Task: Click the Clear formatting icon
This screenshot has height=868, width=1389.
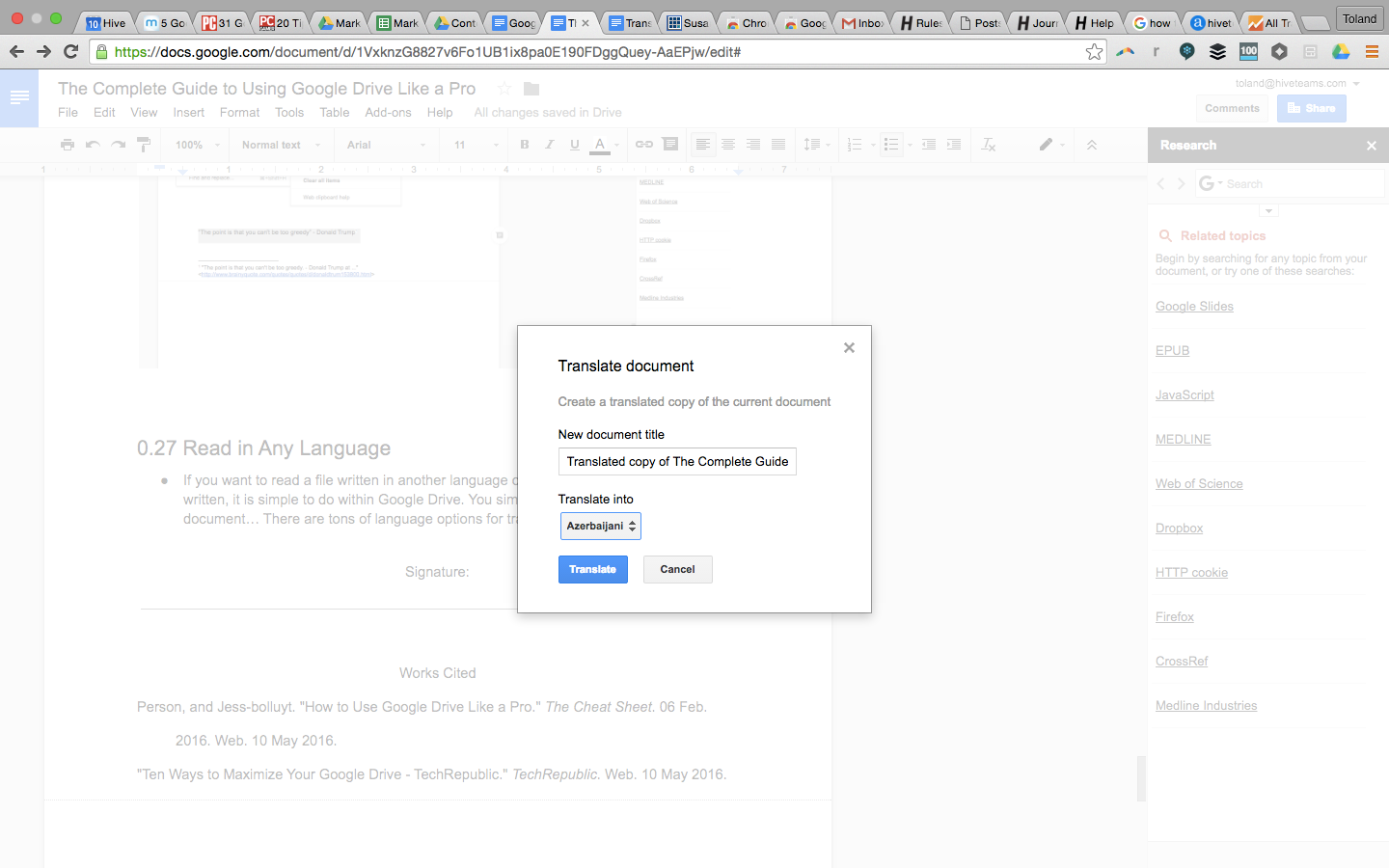Action: (989, 145)
